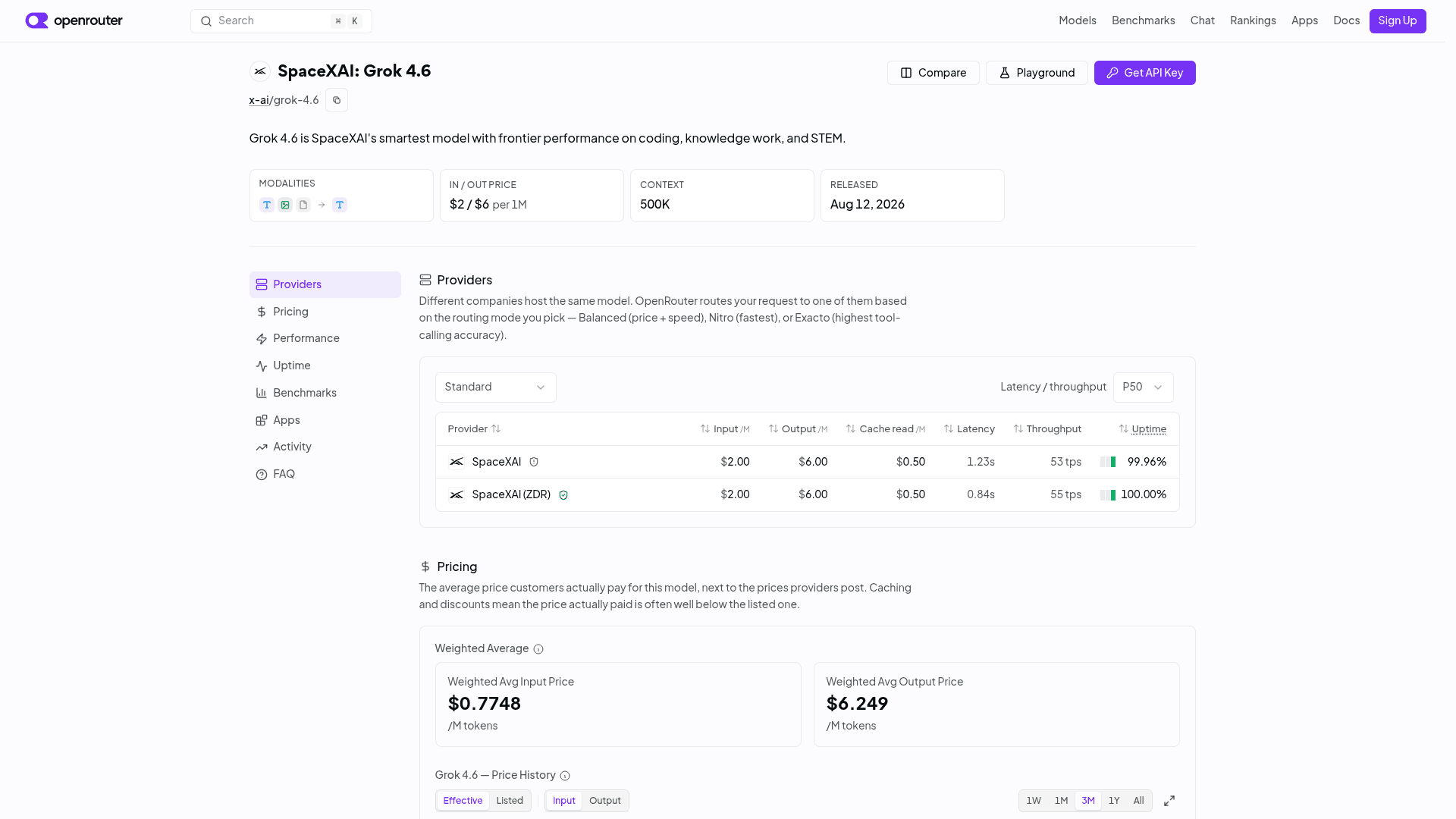Switch price history to Effective
This screenshot has height=819, width=1456.
[x=463, y=801]
